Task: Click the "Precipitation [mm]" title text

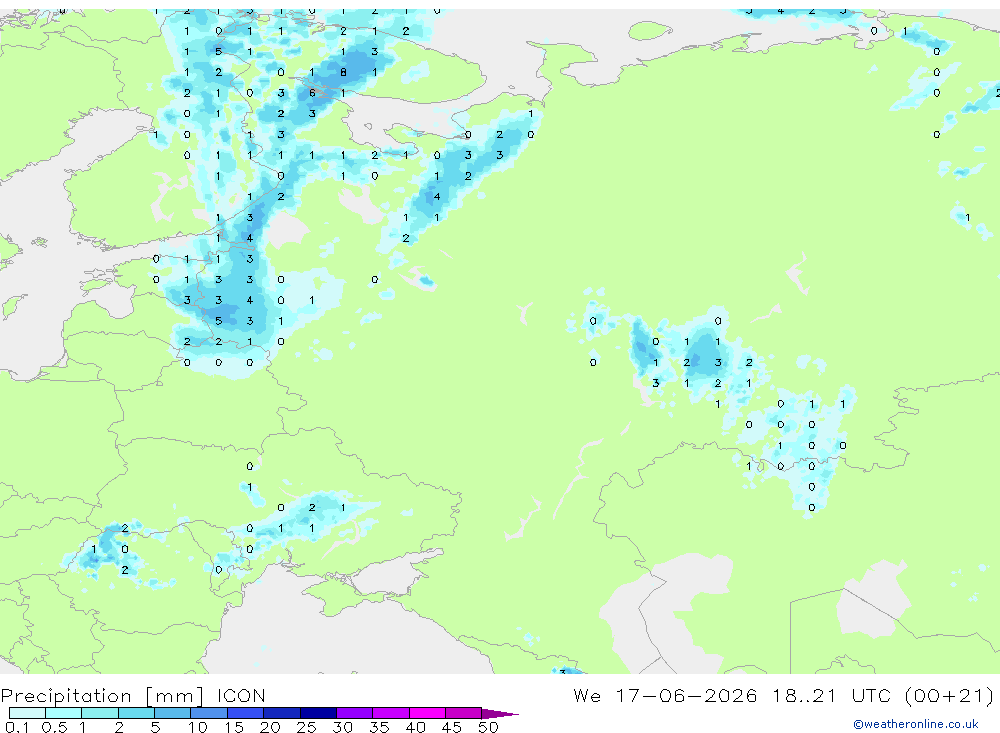Action: [103, 695]
